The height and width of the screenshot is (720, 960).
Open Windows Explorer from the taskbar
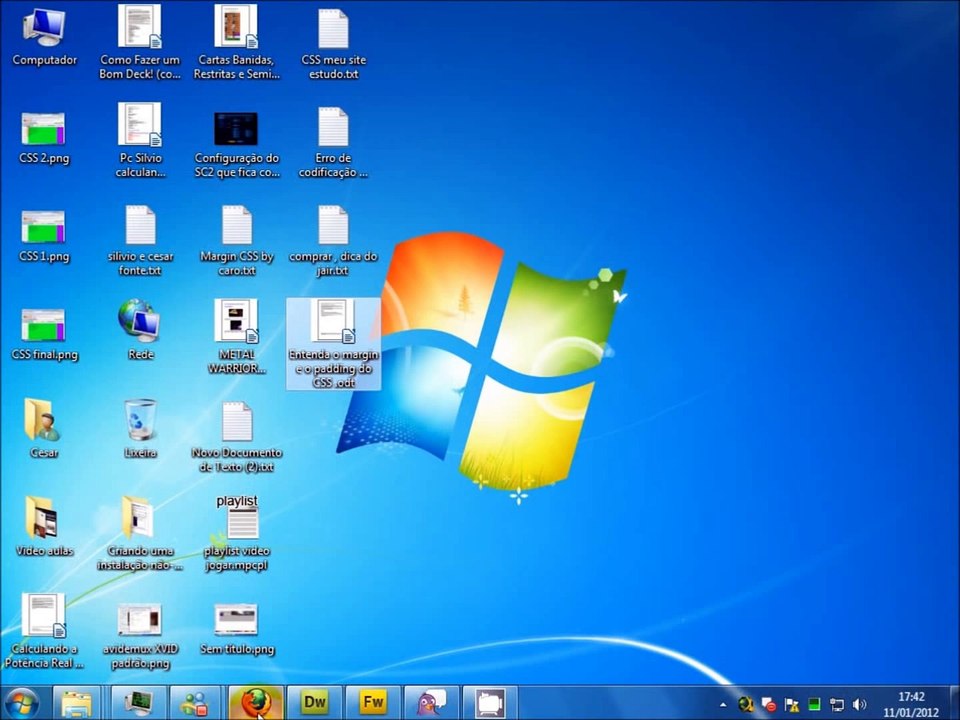click(x=77, y=703)
